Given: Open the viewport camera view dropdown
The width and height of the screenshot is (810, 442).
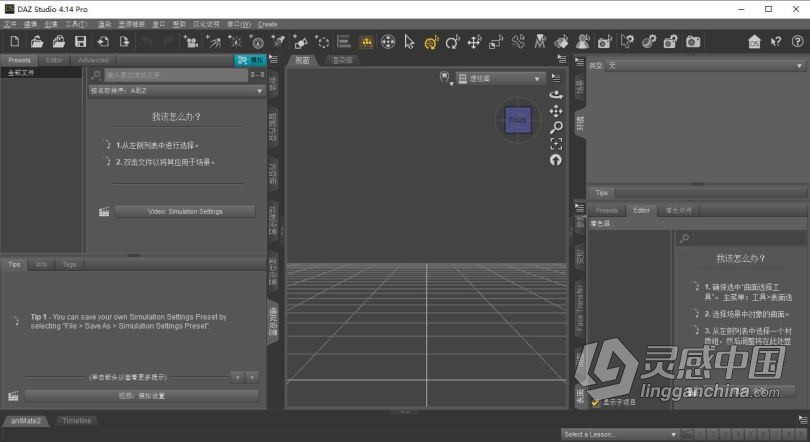Looking at the screenshot, I should (500, 78).
